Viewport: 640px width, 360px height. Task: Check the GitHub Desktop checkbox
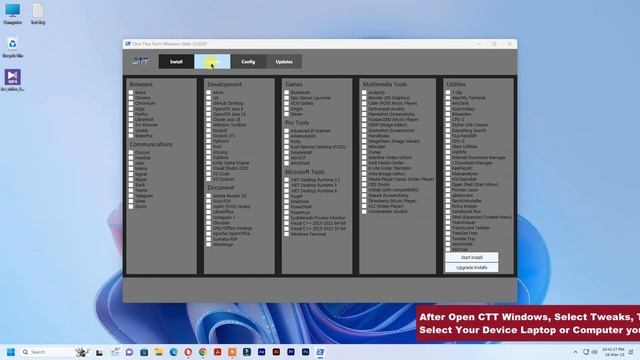point(209,103)
